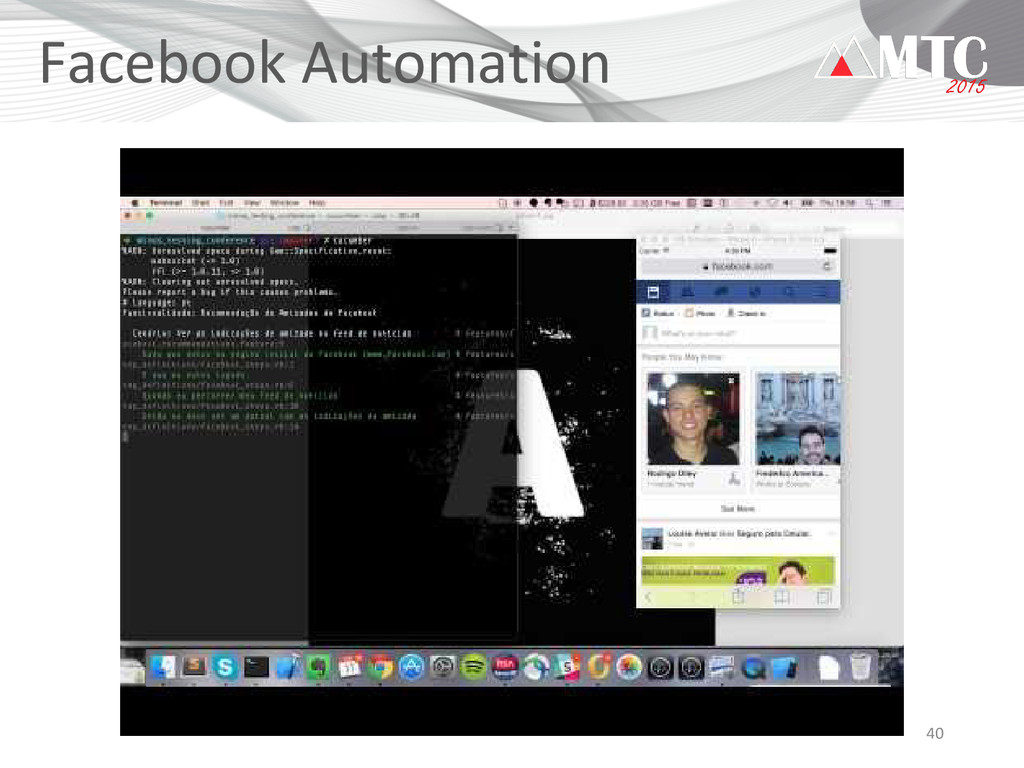Open the Trash in the Dock
The height and width of the screenshot is (768, 1024).
point(861,667)
